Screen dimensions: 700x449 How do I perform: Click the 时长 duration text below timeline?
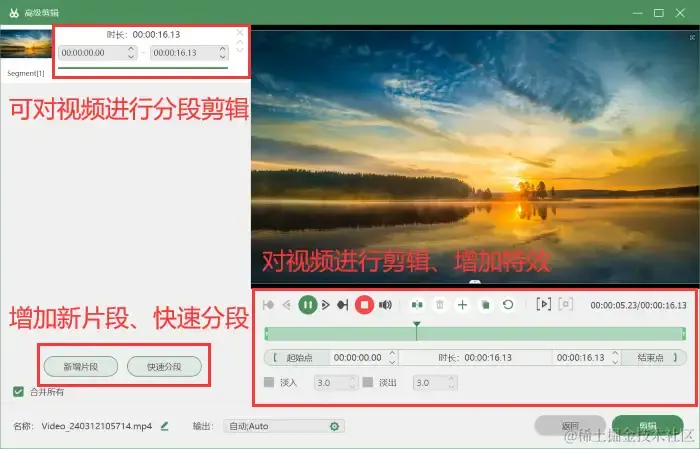(x=475, y=358)
